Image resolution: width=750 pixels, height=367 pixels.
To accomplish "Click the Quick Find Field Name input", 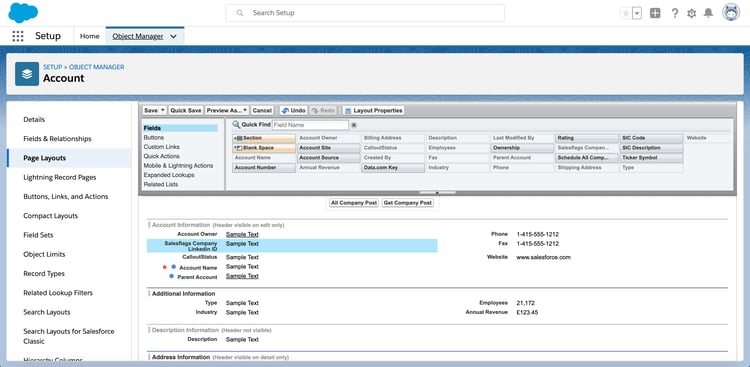I will coord(310,125).
